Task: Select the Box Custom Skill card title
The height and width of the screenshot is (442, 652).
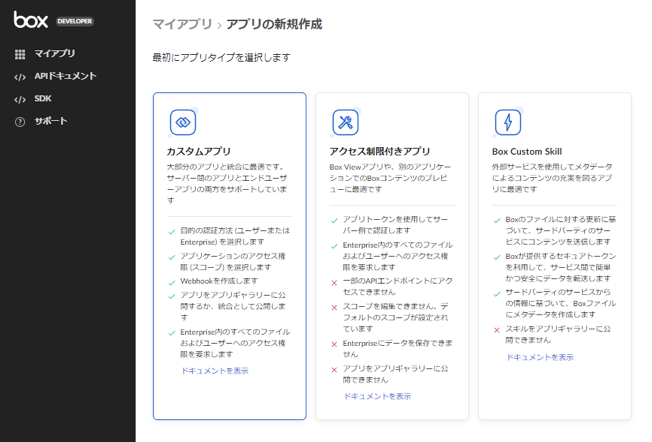Action: pos(527,151)
